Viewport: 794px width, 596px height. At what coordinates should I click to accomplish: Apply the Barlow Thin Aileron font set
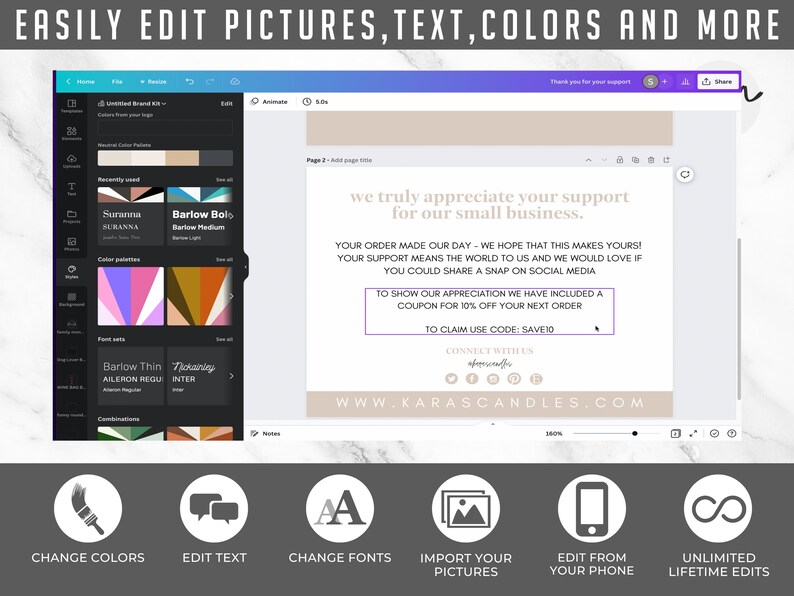(131, 376)
